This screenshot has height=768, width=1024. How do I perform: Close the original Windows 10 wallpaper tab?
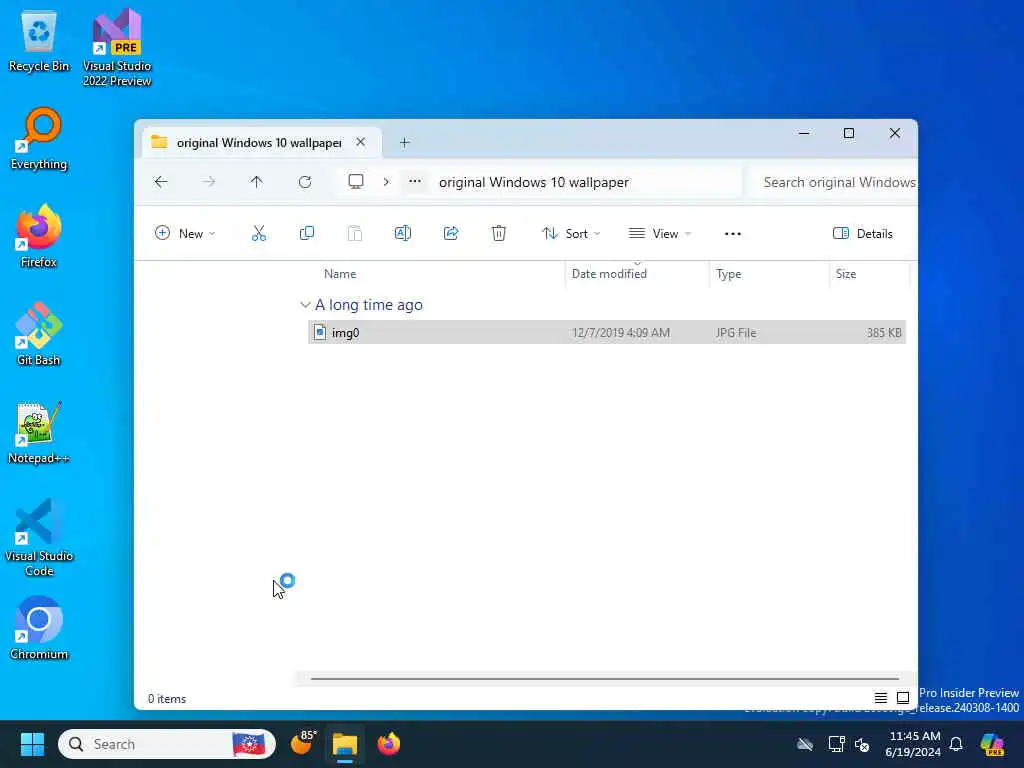pyautogui.click(x=360, y=142)
